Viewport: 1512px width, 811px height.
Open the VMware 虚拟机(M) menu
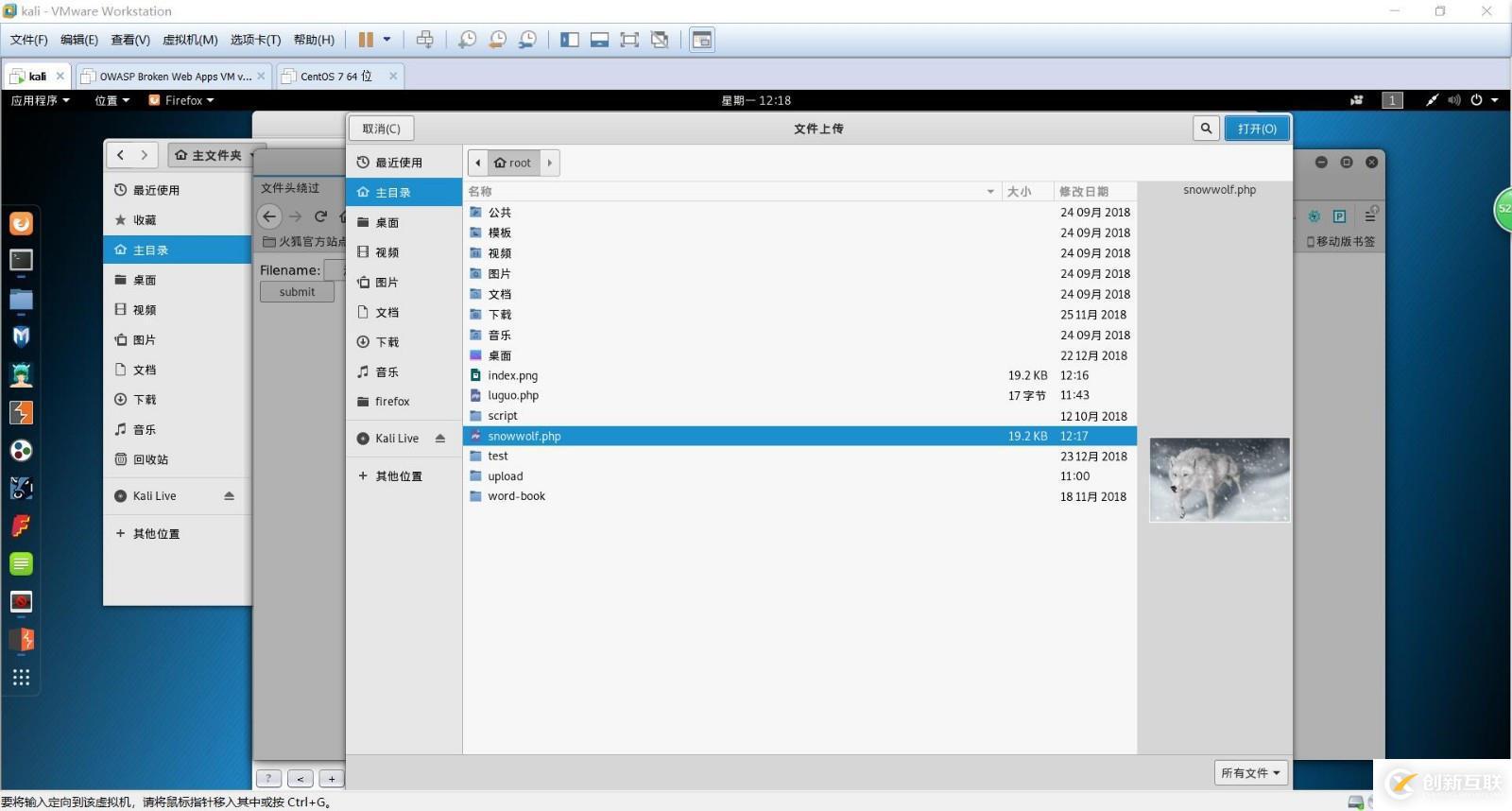pos(190,40)
